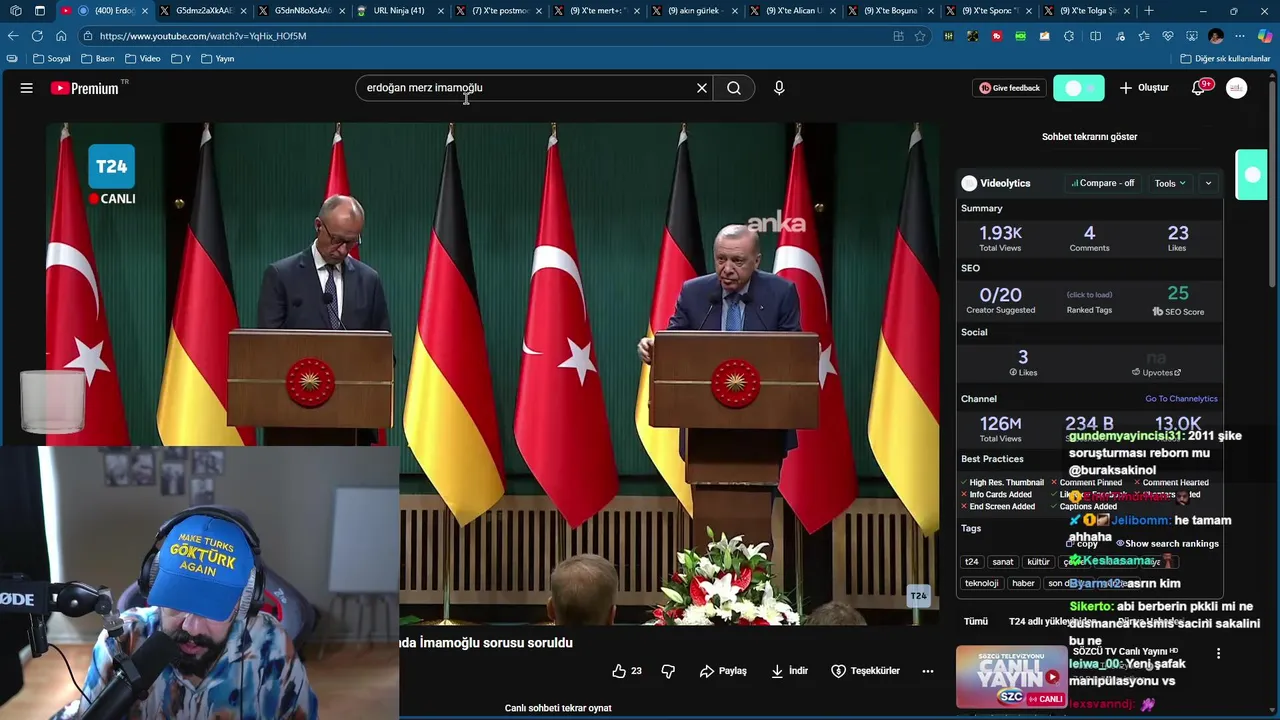Like the video with thumbs up

pos(627,671)
